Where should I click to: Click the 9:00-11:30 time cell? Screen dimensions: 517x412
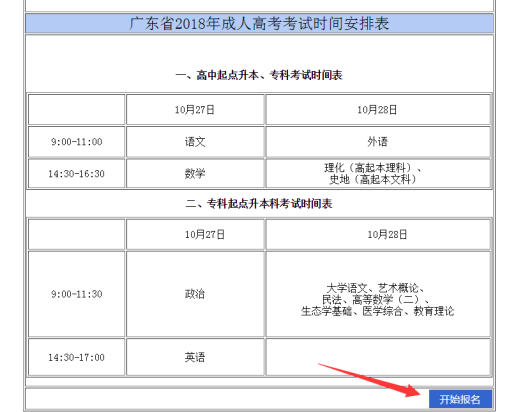pos(77,294)
